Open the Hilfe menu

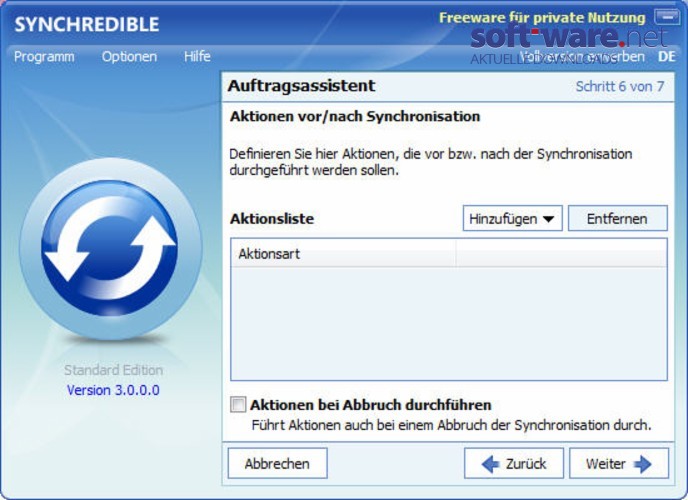[x=197, y=56]
